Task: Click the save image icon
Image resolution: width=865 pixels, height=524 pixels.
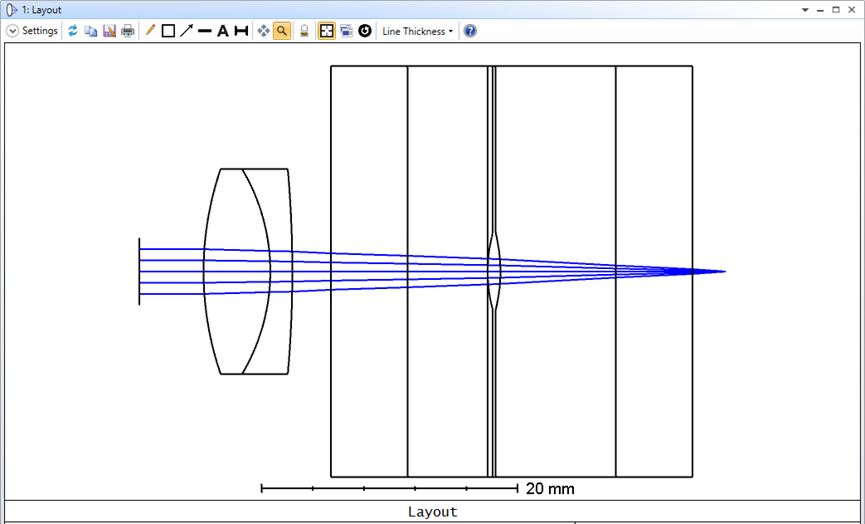Action: coord(109,31)
